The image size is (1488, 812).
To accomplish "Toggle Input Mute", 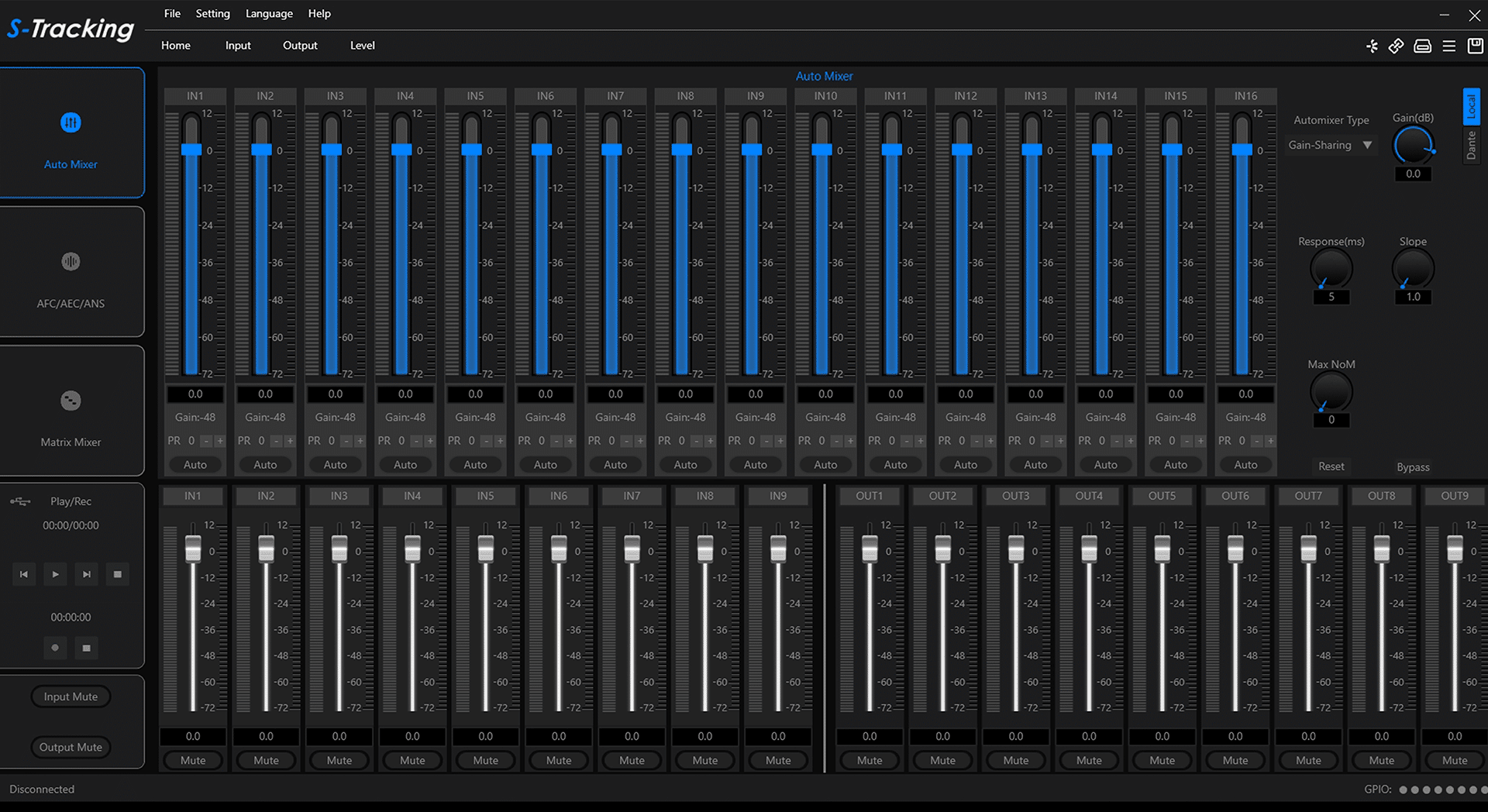I will (71, 697).
